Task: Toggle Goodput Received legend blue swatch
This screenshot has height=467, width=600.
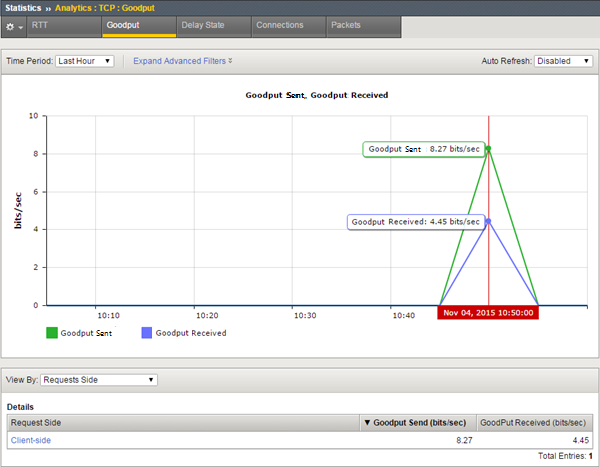Action: (x=146, y=333)
